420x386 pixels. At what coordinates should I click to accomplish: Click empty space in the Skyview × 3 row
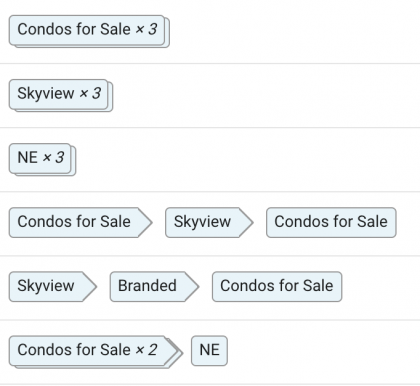click(267, 95)
